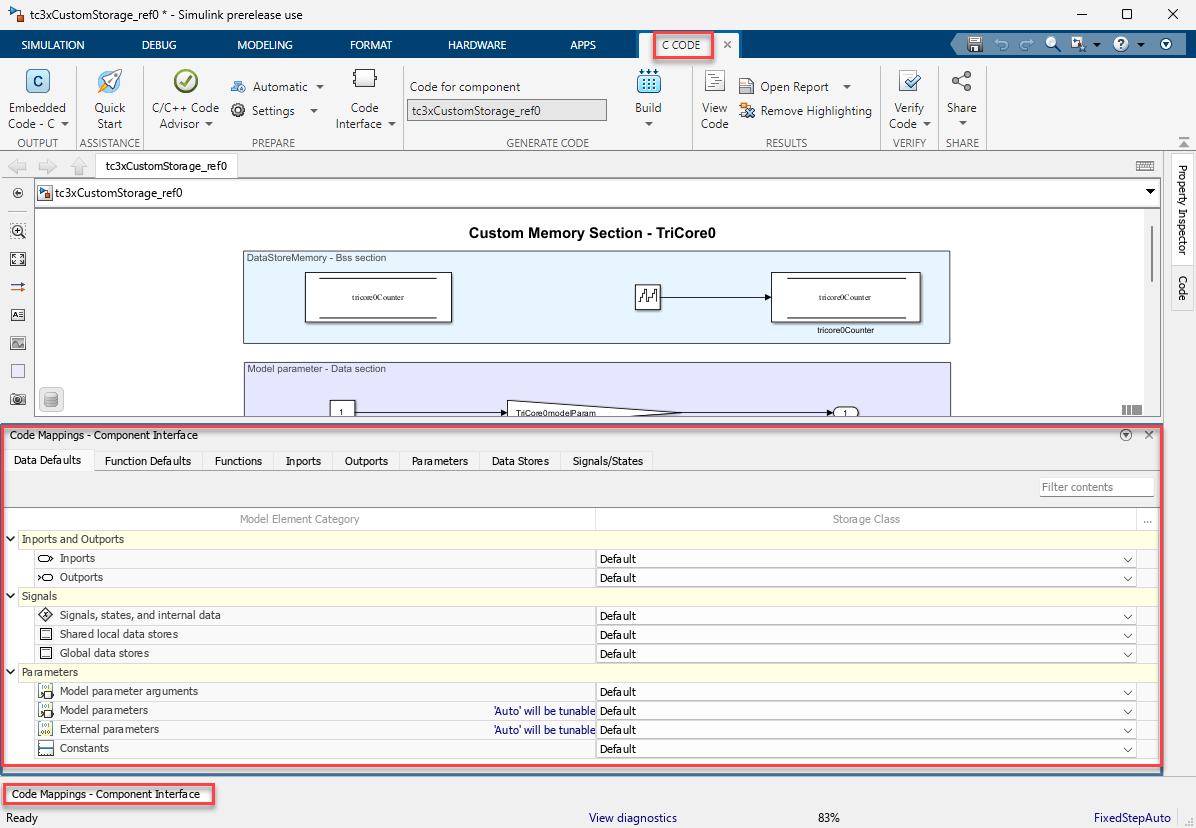Screen dimensions: 1196x828
Task: Open Storage Class dropdown for Inports
Action: click(x=1128, y=559)
